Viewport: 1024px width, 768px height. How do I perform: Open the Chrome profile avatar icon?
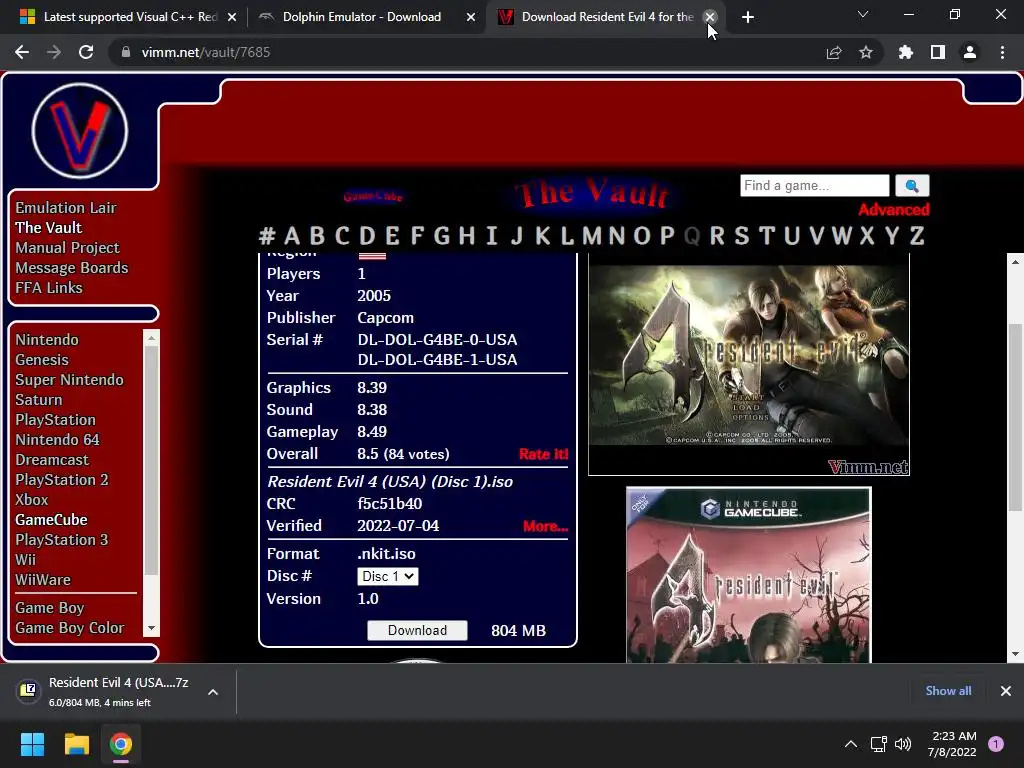[970, 52]
